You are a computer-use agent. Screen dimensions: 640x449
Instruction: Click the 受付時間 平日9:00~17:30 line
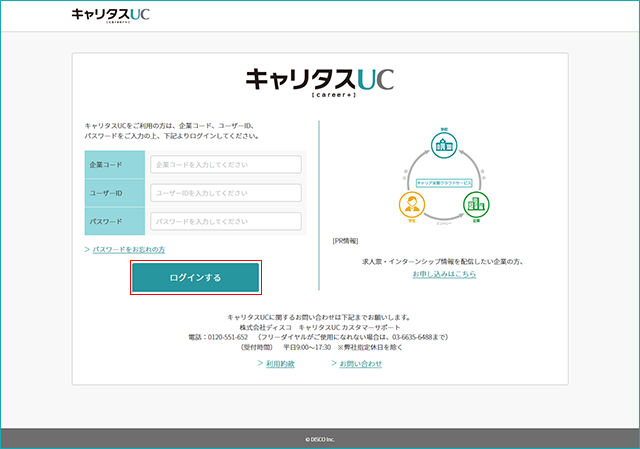tap(321, 347)
